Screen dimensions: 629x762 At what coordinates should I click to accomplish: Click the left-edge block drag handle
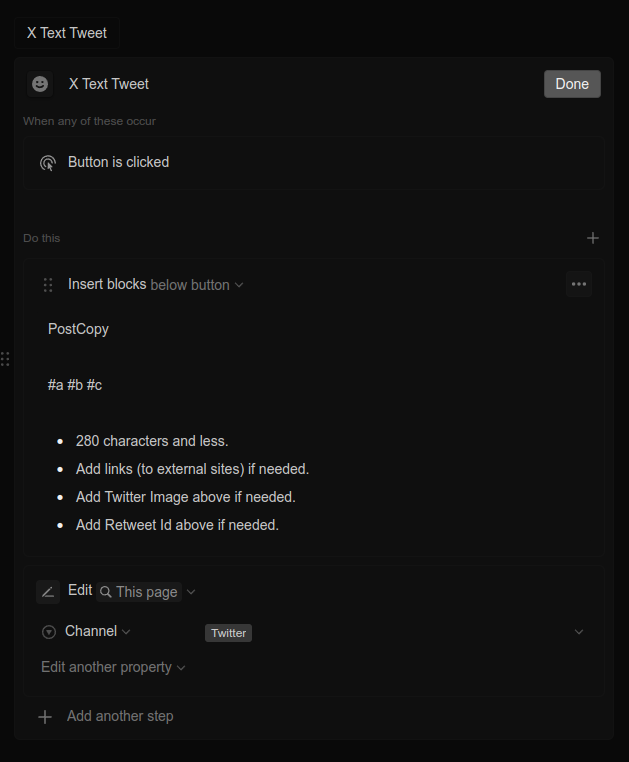(5, 358)
